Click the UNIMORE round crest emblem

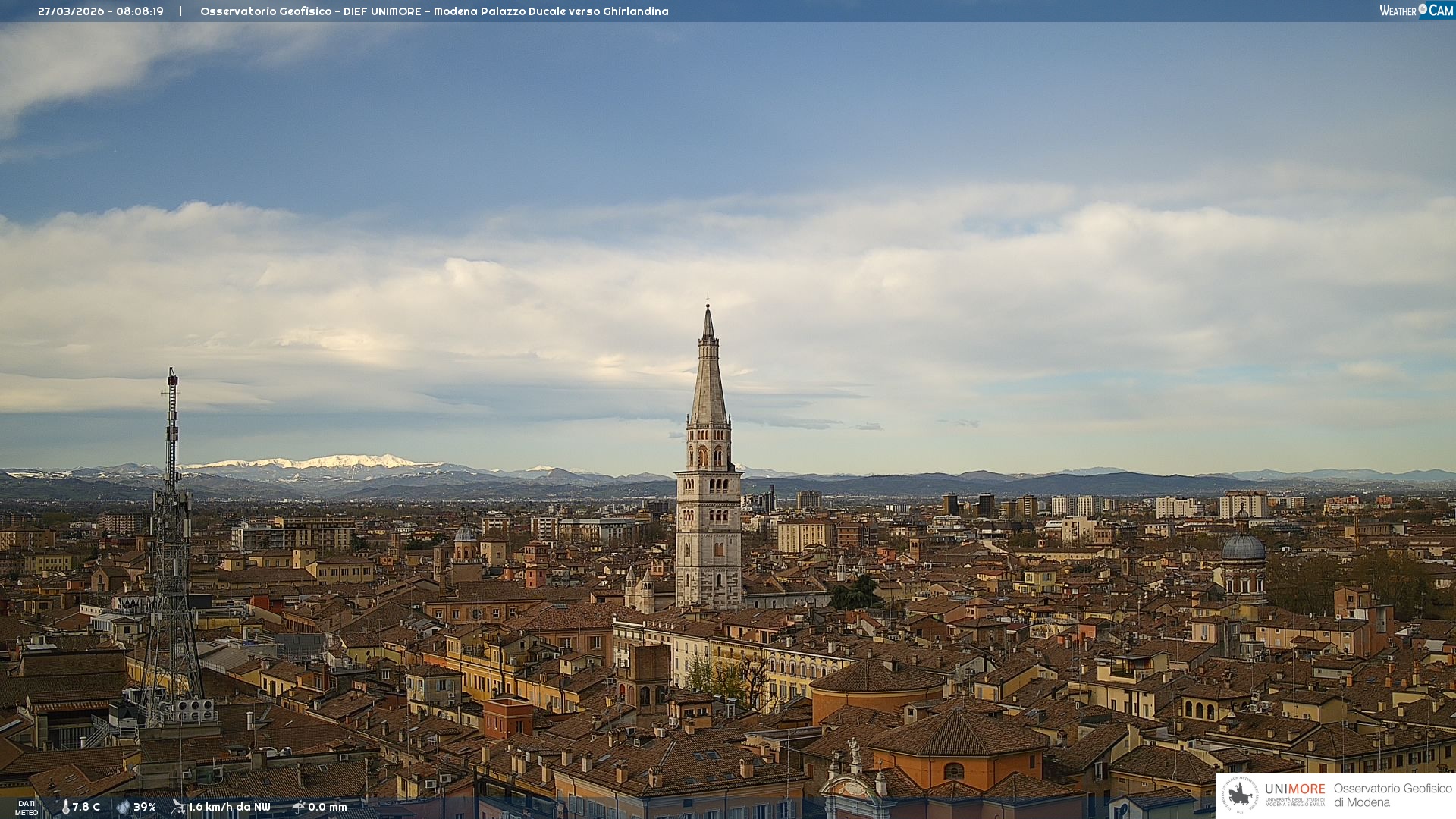(x=1241, y=795)
